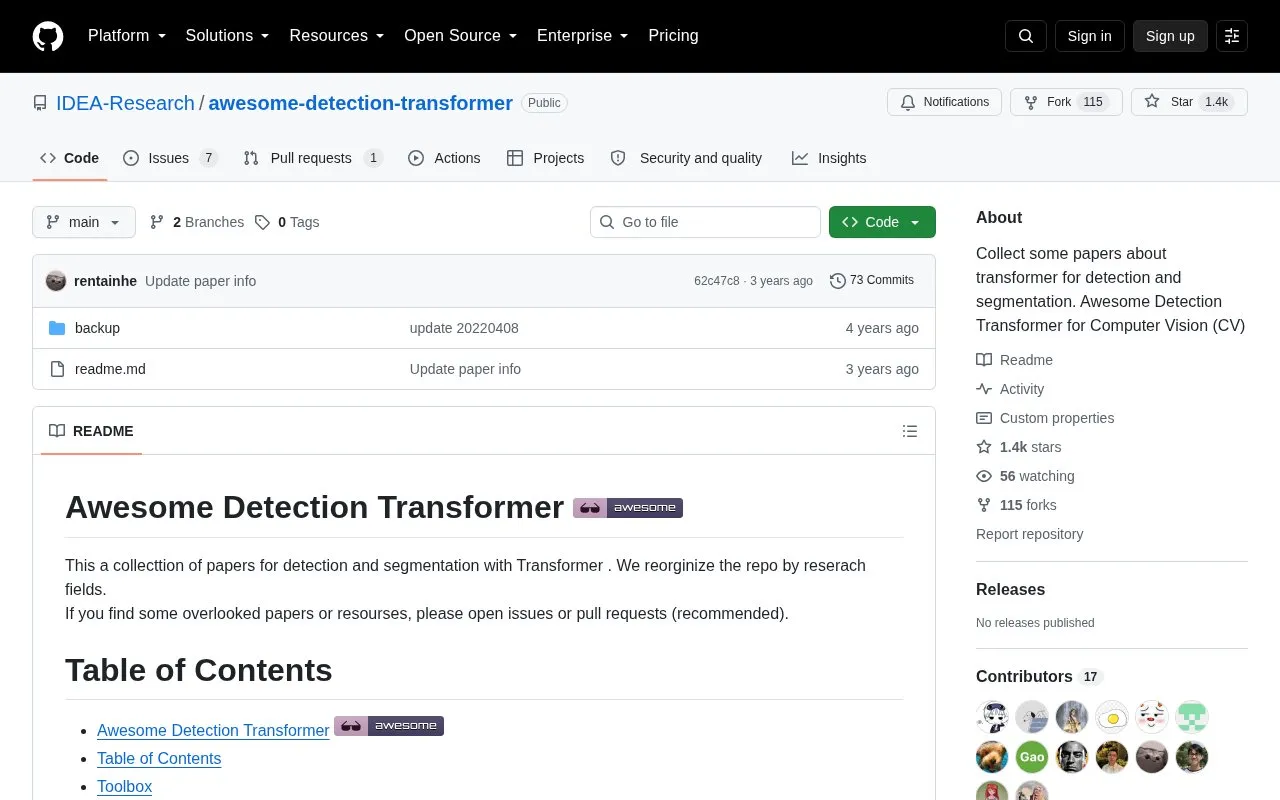Image resolution: width=1280 pixels, height=800 pixels.
Task: Fork the repository
Action: click(x=1066, y=102)
